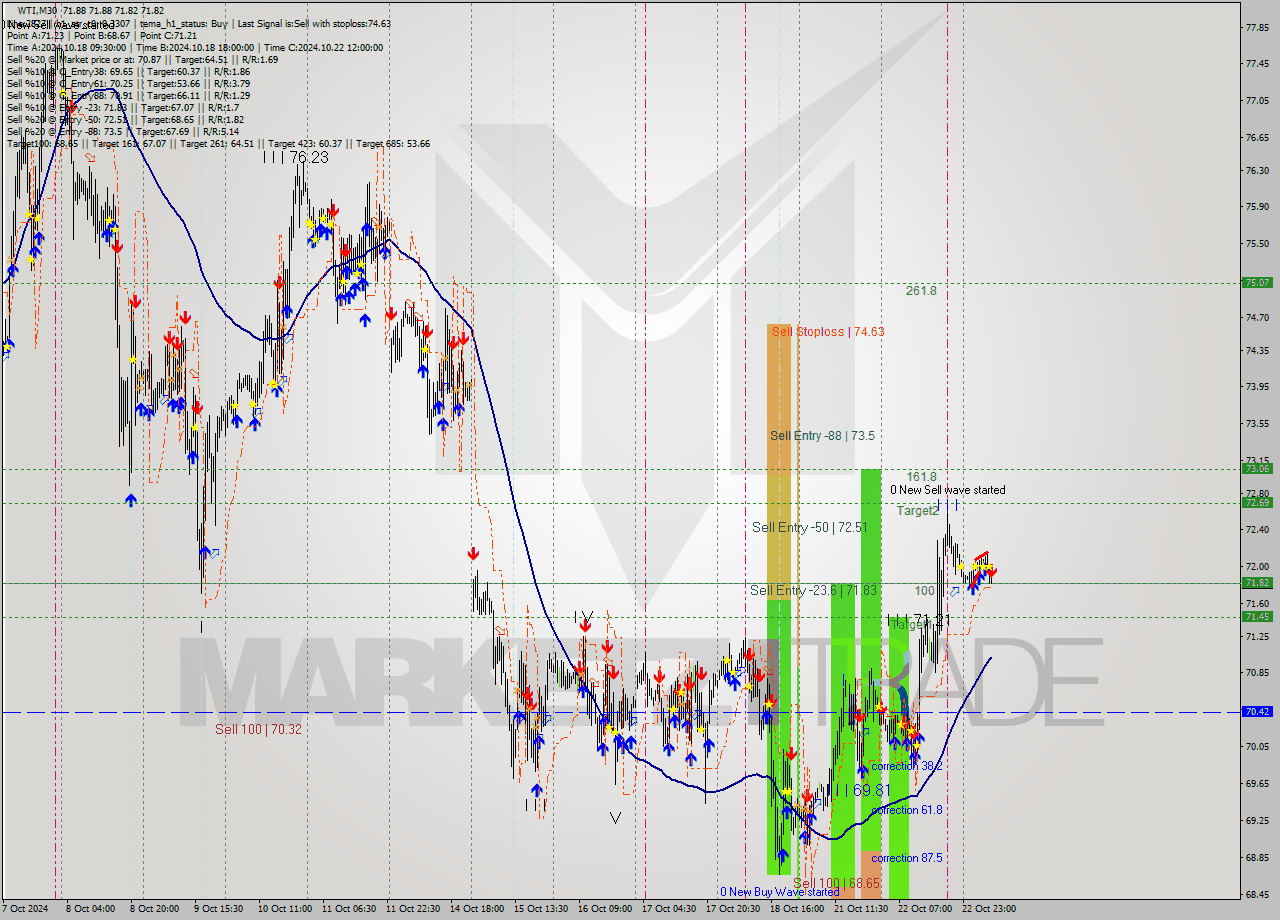Click the '16 Oct 09:00' time axis label
The image size is (1280, 920).
[605, 908]
